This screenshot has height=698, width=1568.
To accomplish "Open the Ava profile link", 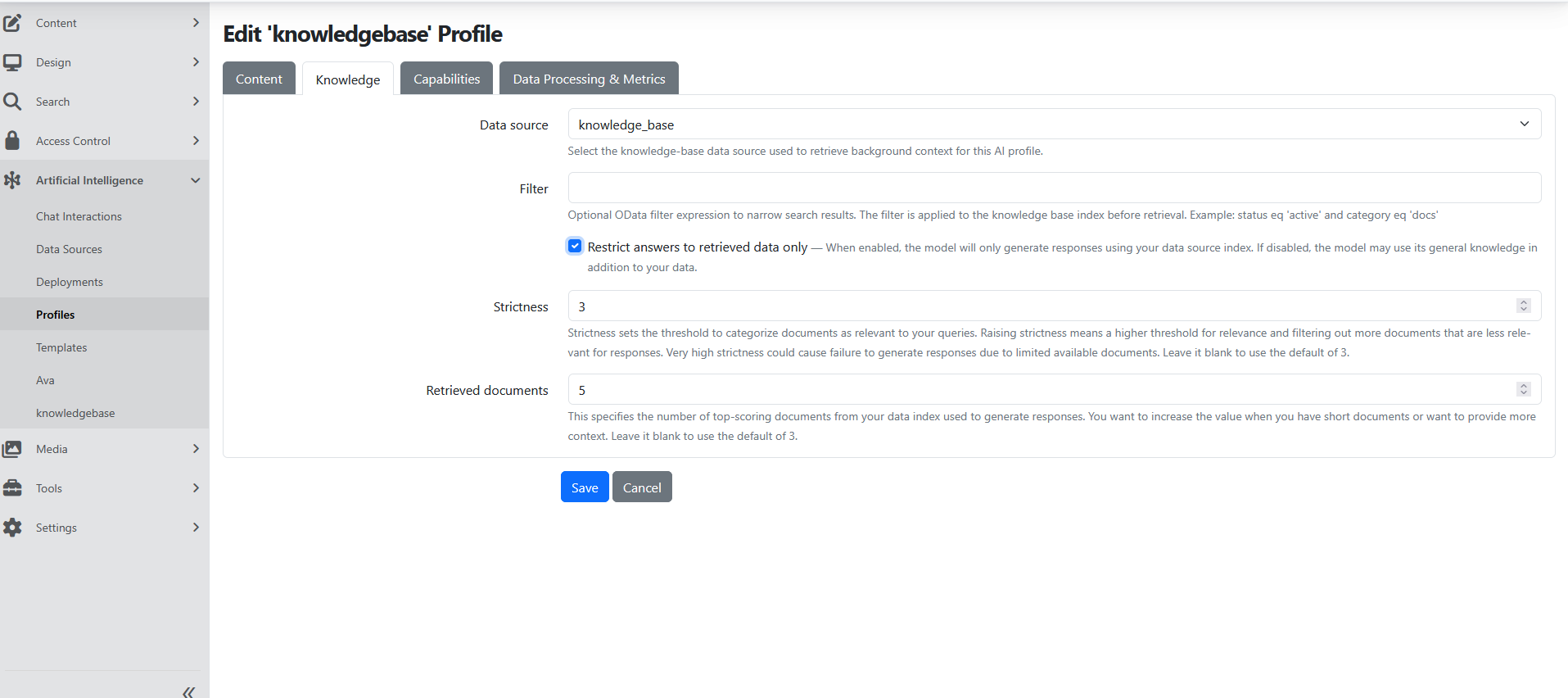I will (45, 380).
